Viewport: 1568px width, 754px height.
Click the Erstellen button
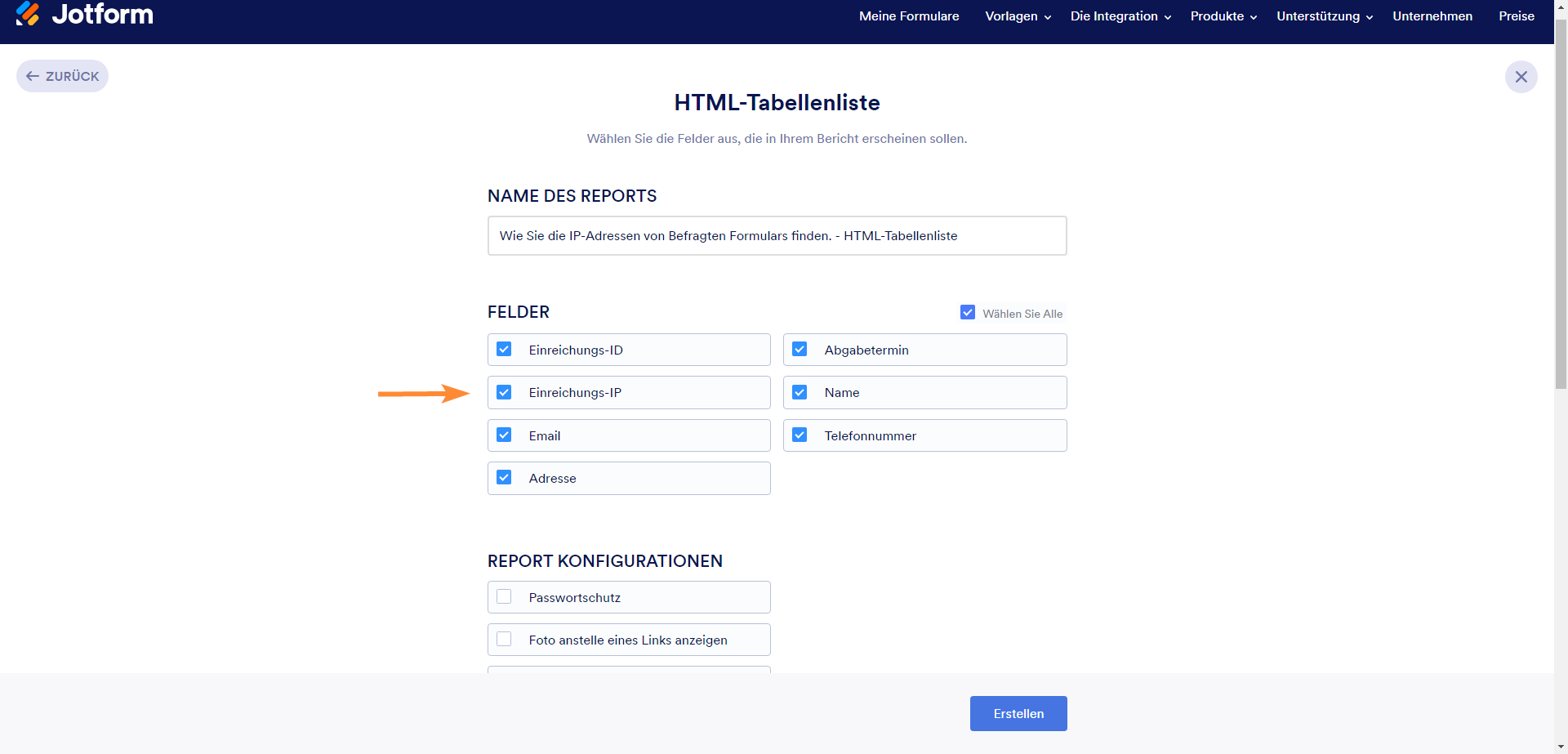1018,713
